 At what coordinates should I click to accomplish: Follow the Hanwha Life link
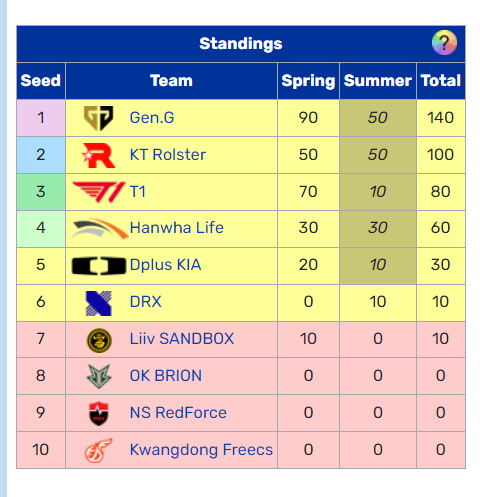(177, 228)
